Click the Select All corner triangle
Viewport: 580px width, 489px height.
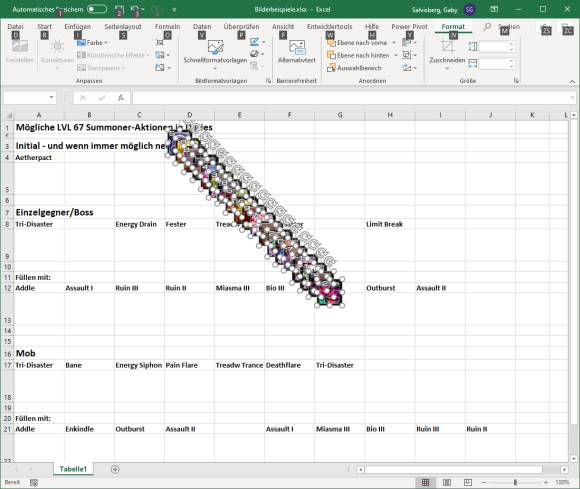pos(9,115)
